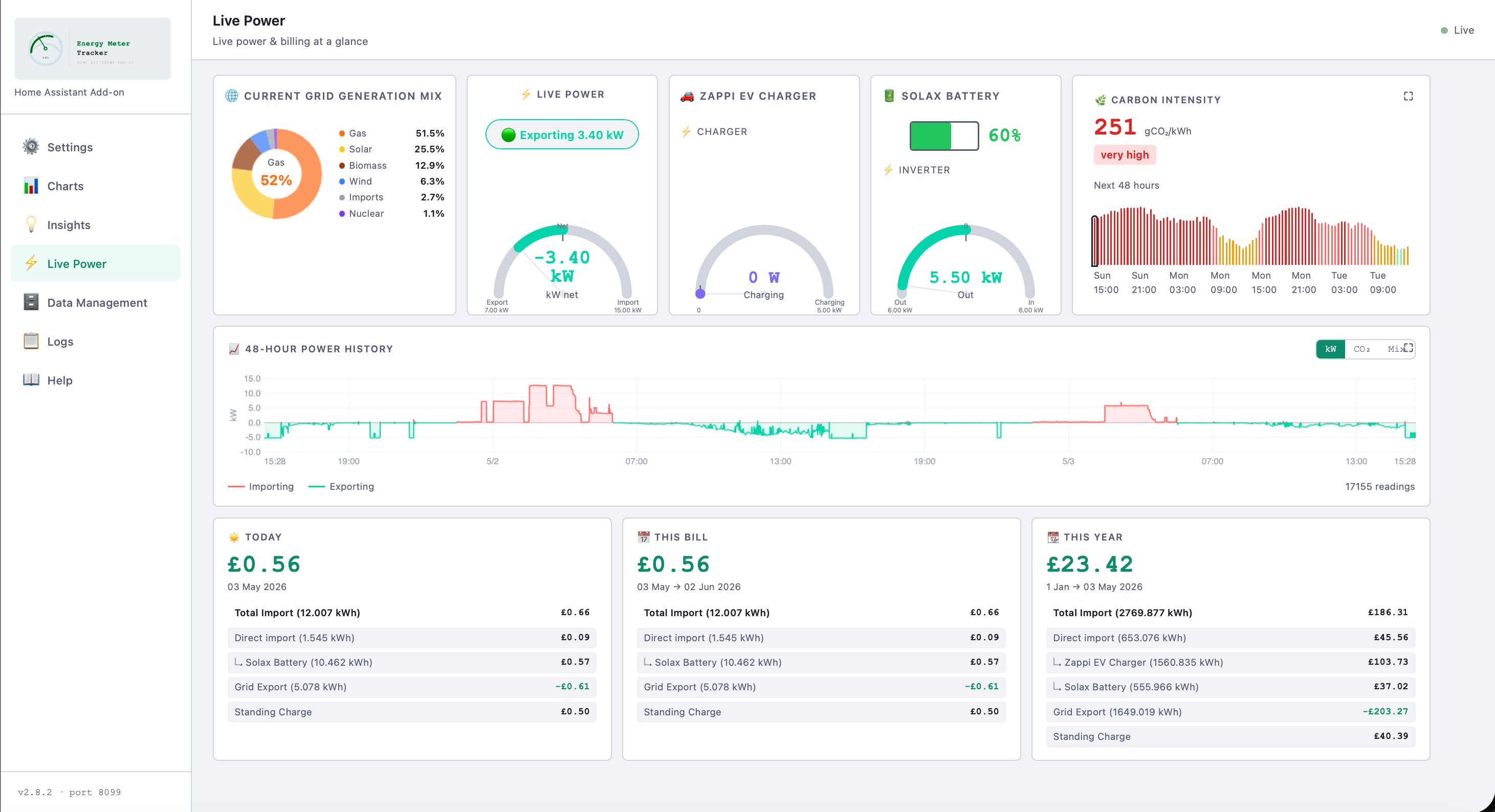Click the Today total £0.56

point(264,564)
